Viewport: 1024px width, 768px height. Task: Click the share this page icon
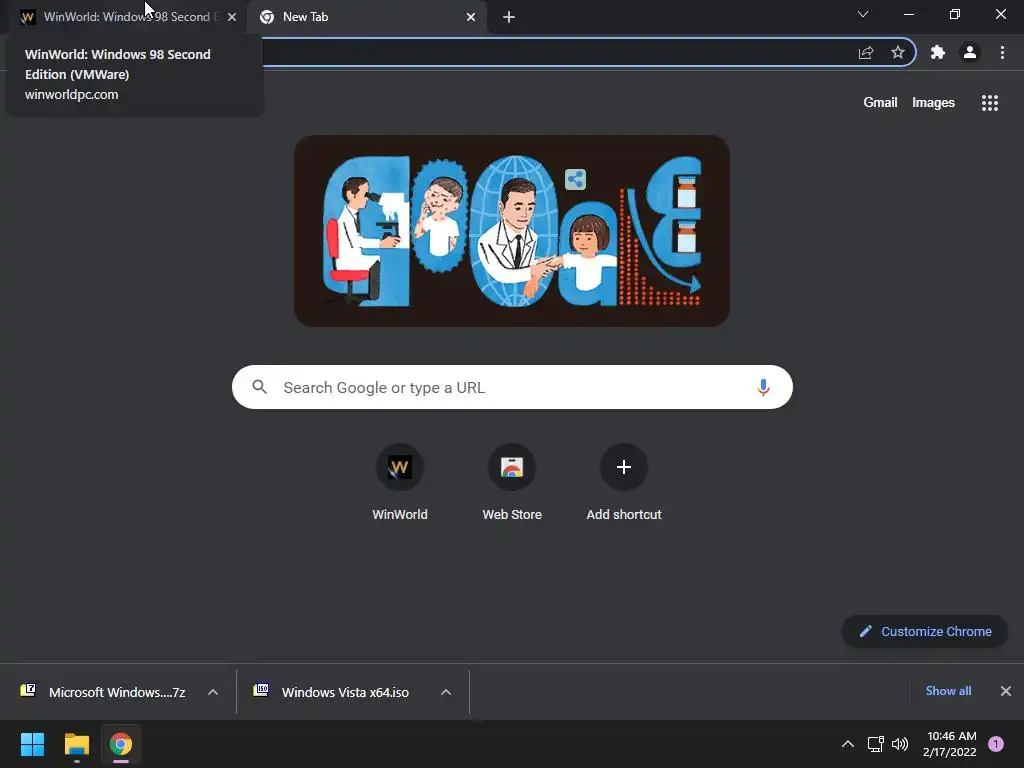(866, 53)
